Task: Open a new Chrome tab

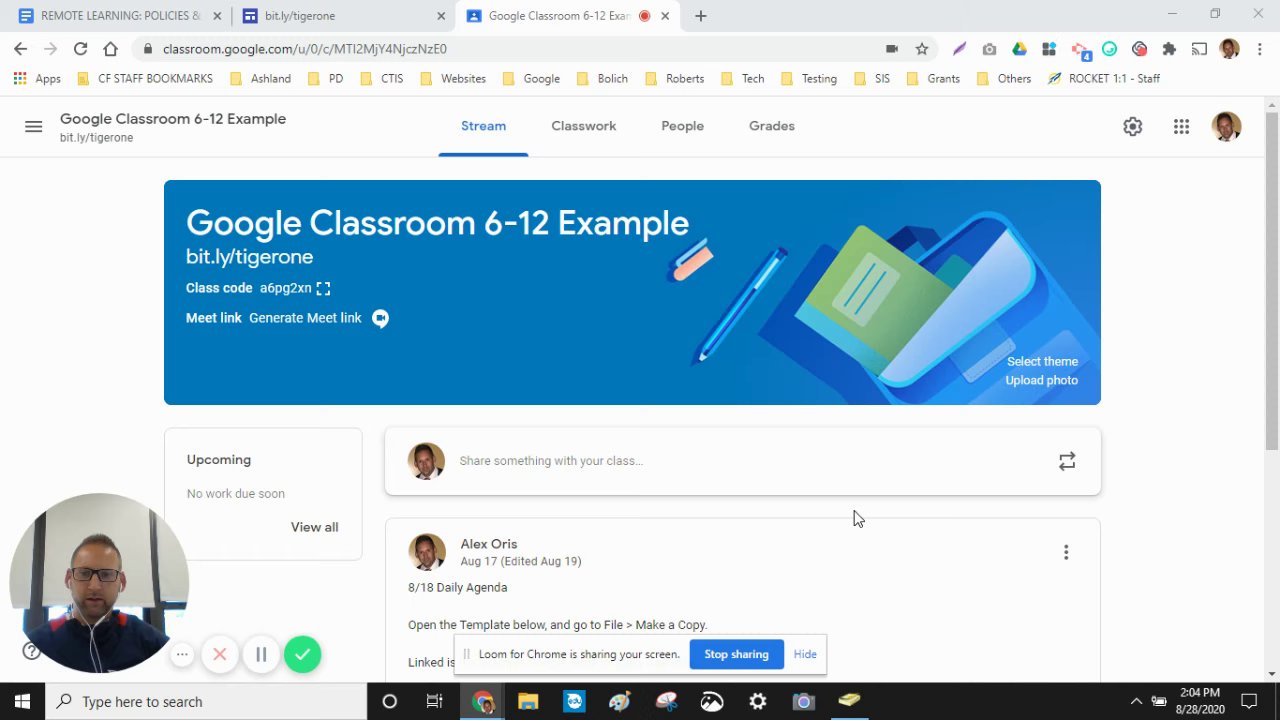Action: [x=700, y=16]
